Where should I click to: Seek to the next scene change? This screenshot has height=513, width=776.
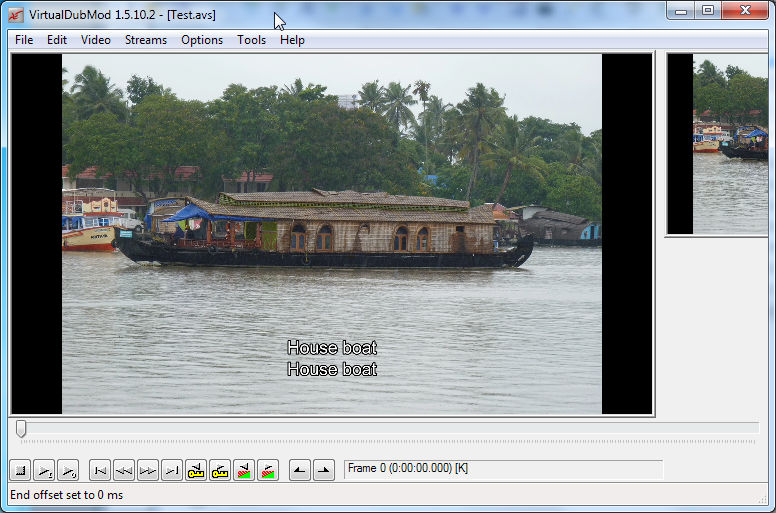[268, 470]
